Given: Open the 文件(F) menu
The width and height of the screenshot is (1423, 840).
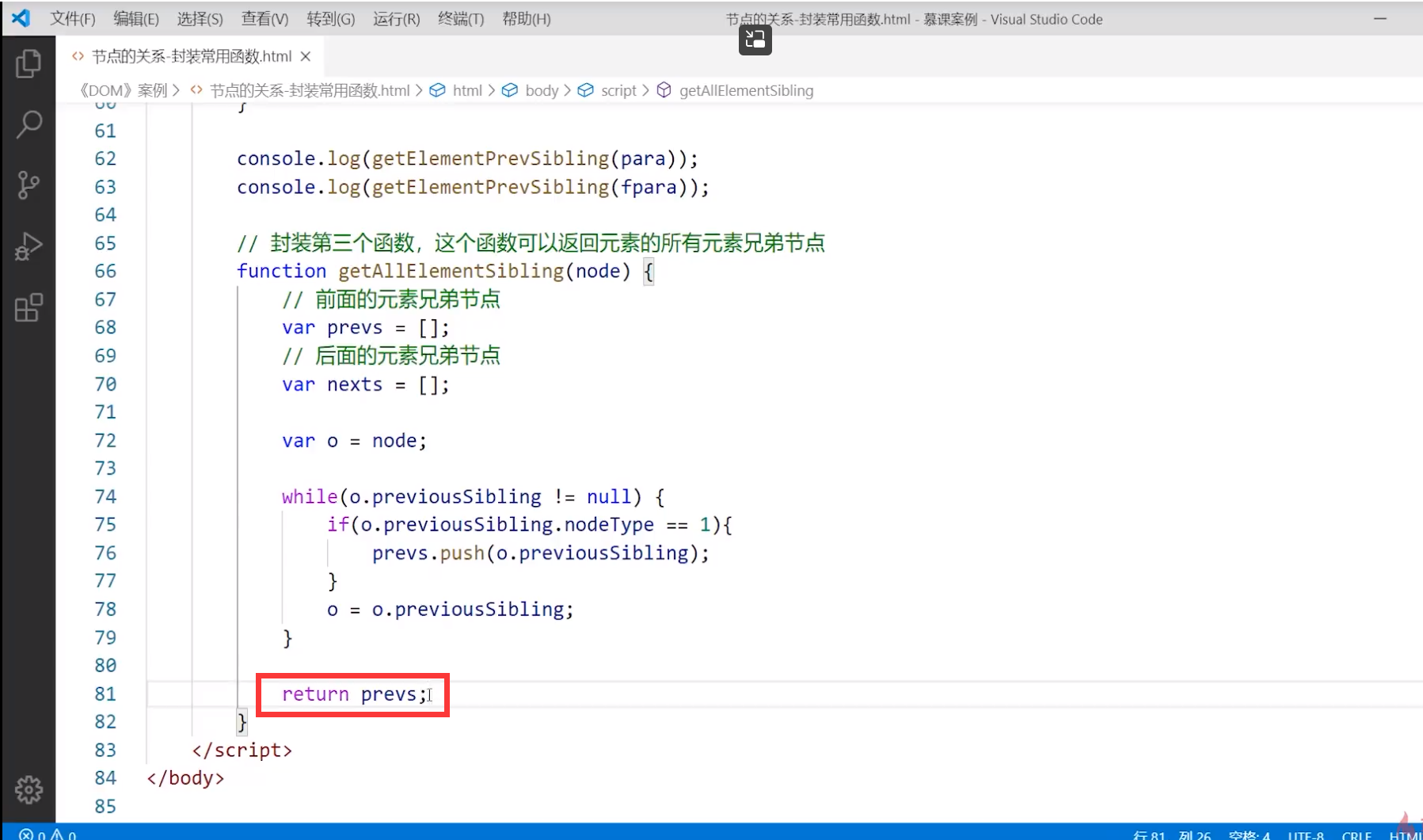Looking at the screenshot, I should [x=72, y=19].
